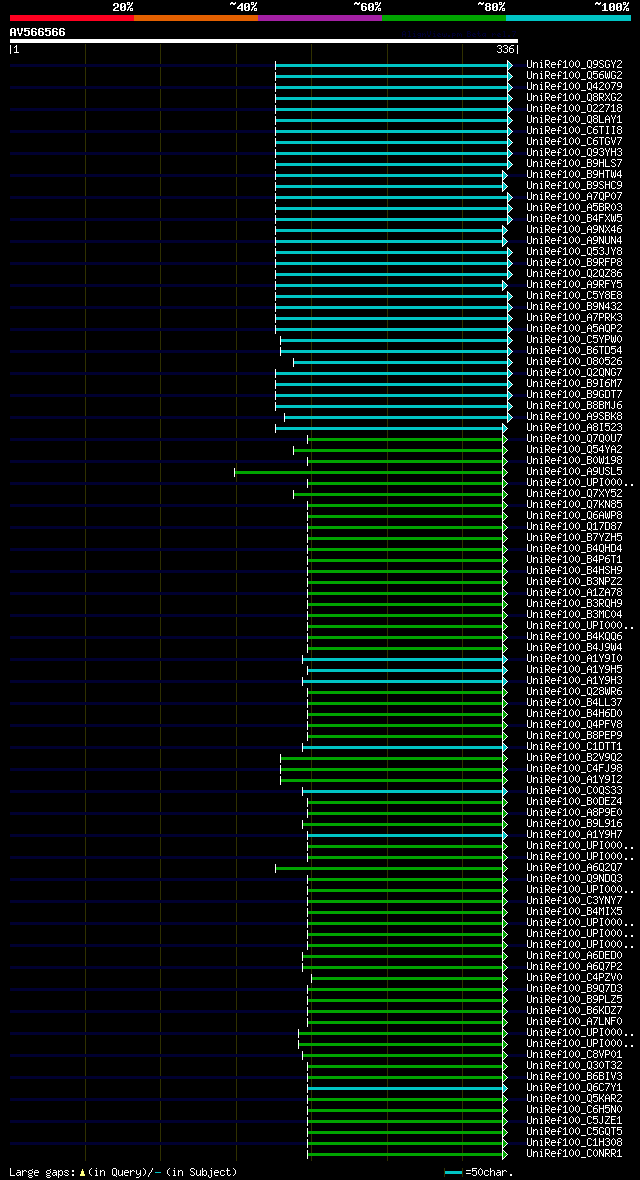
Task: Open the UniRef100_B9HLS7 hit
Action: point(574,163)
